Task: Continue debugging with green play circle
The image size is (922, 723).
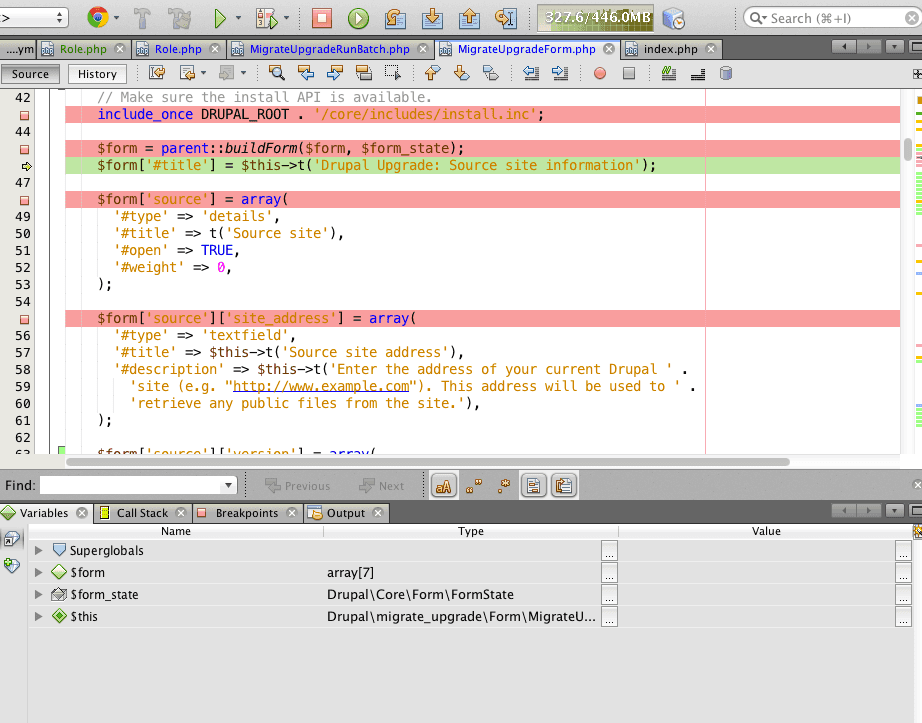Action: pyautogui.click(x=358, y=18)
